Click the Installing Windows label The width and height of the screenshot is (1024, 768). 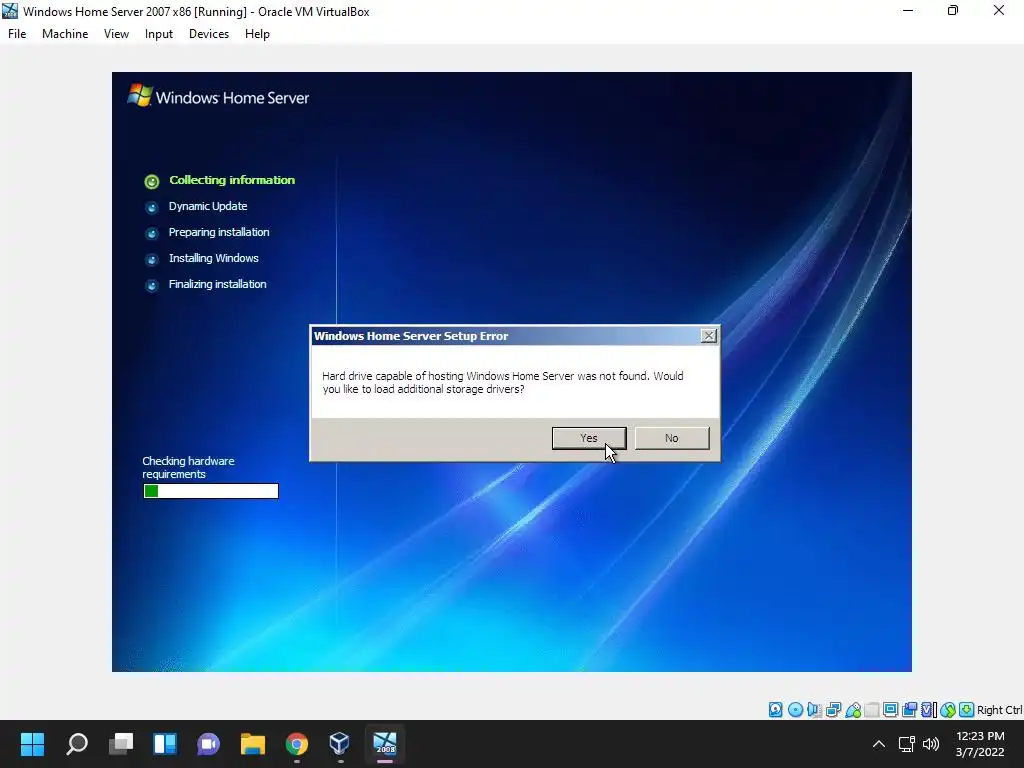214,259
